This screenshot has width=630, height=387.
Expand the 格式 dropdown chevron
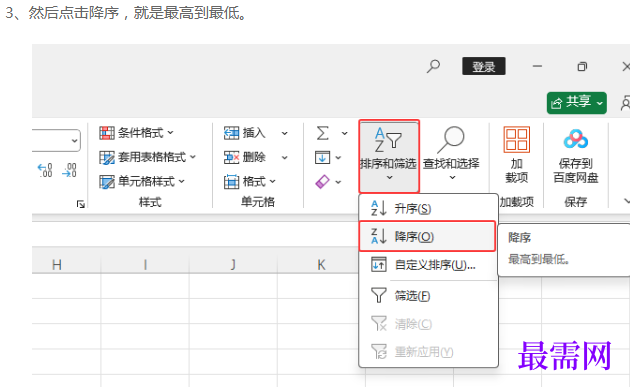coord(273,181)
